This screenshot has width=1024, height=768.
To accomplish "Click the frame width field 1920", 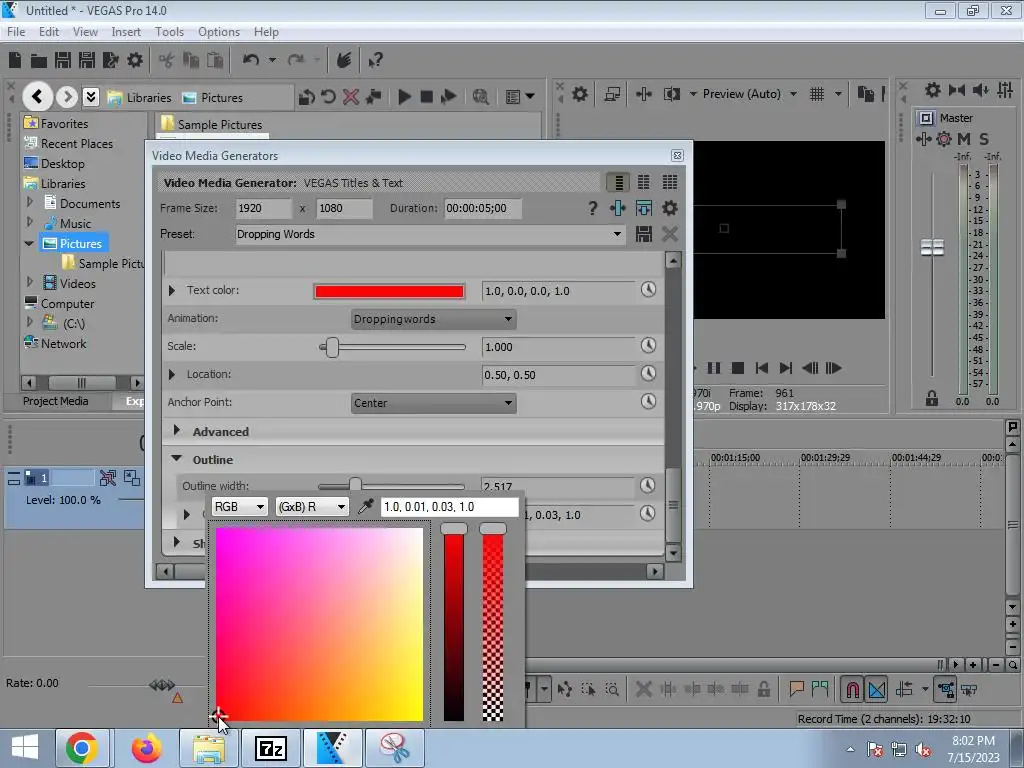I will [264, 208].
